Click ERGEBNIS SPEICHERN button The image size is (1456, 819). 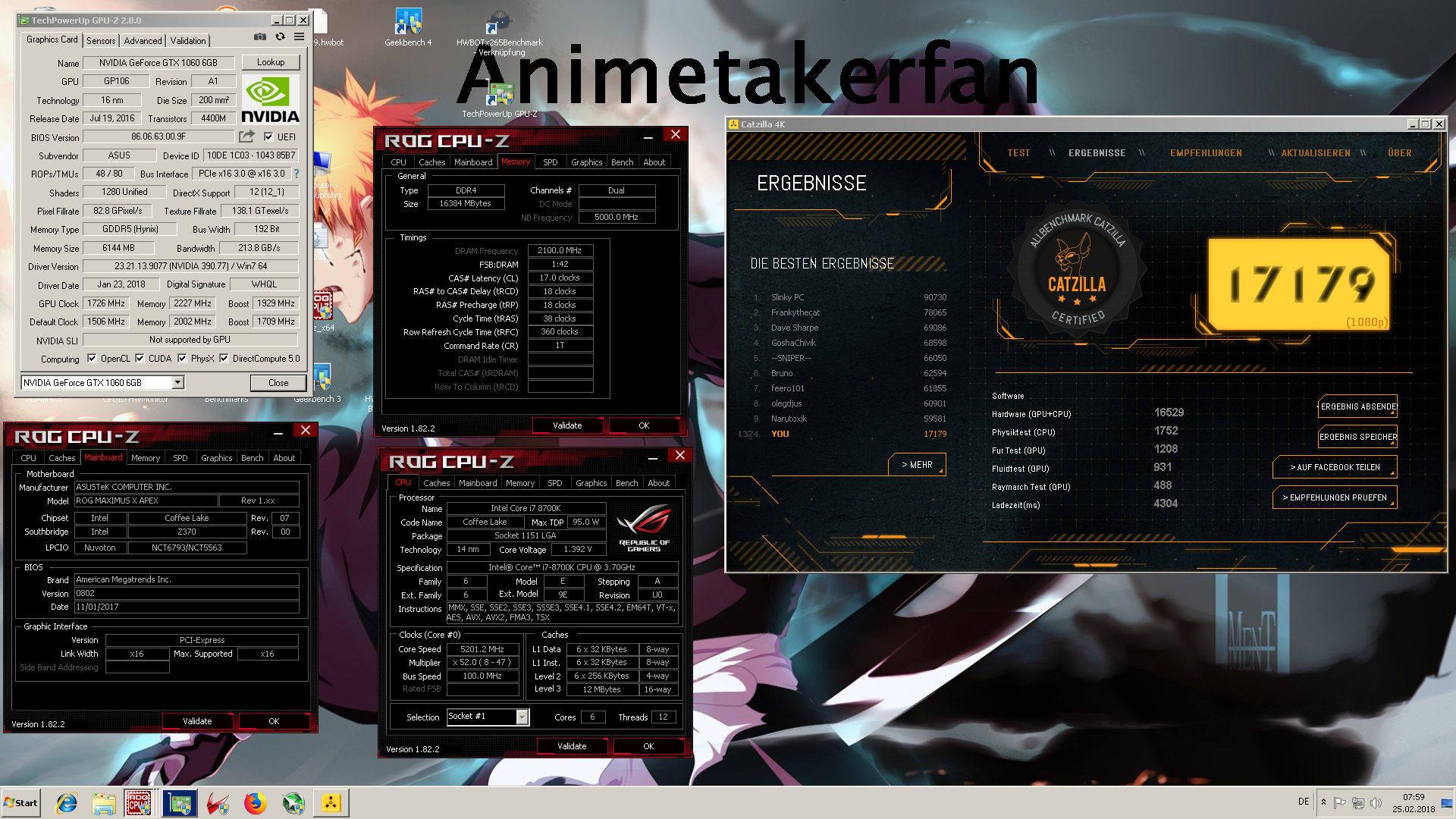click(x=1358, y=437)
